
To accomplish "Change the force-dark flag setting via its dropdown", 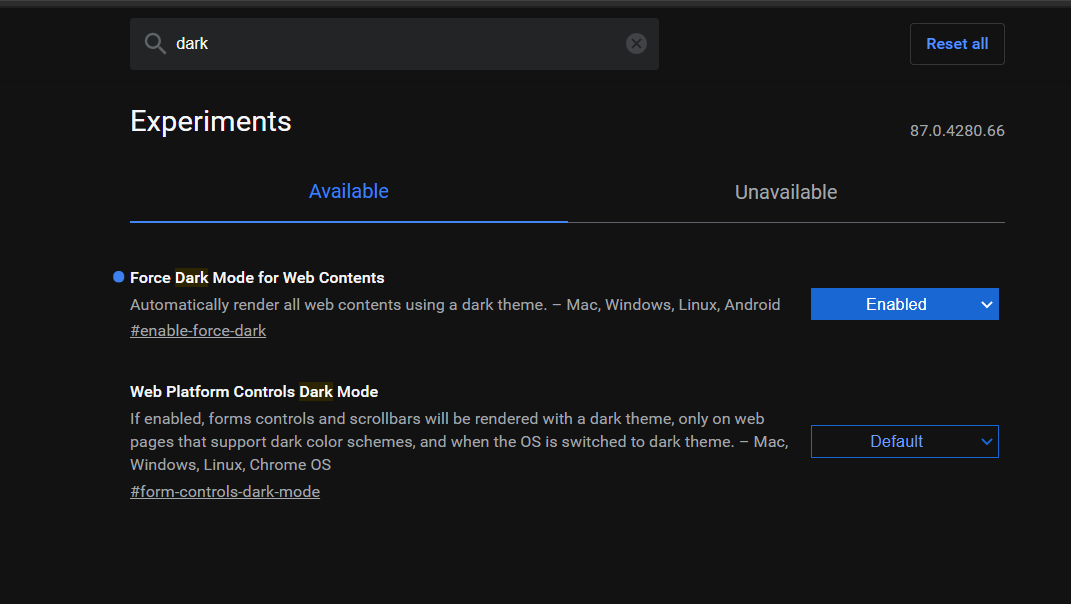I will pyautogui.click(x=904, y=304).
